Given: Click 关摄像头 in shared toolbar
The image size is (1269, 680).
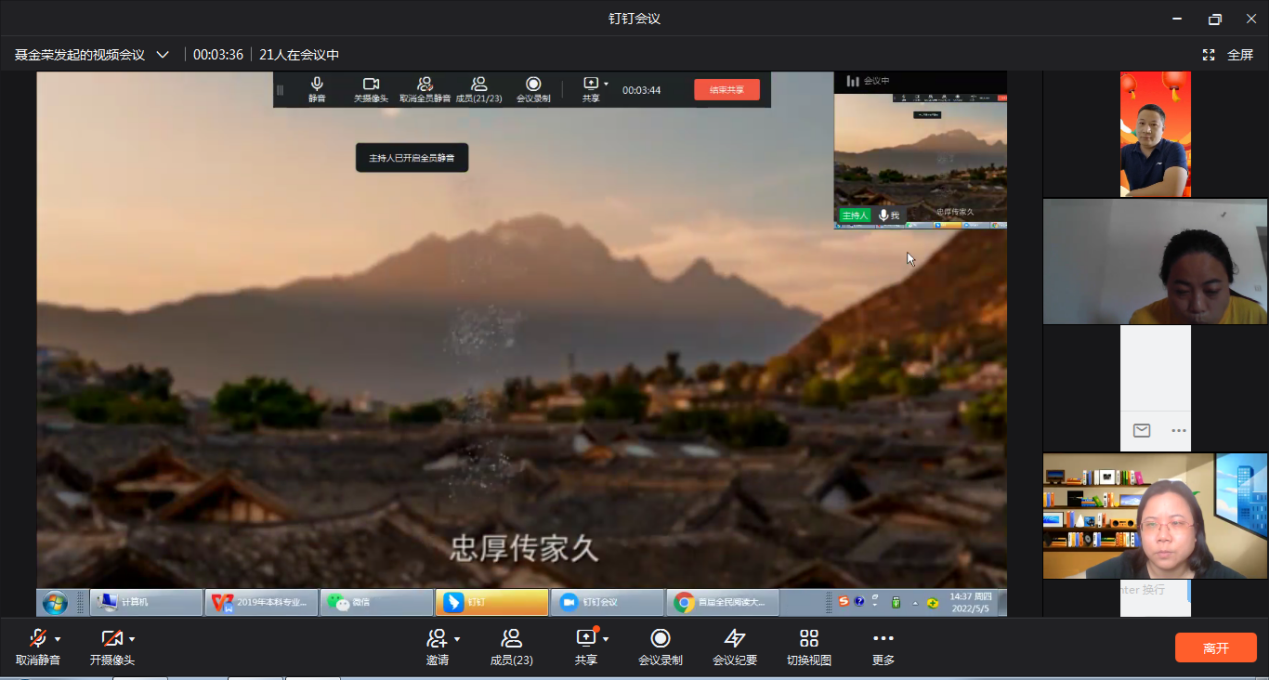Looking at the screenshot, I should click(x=371, y=90).
